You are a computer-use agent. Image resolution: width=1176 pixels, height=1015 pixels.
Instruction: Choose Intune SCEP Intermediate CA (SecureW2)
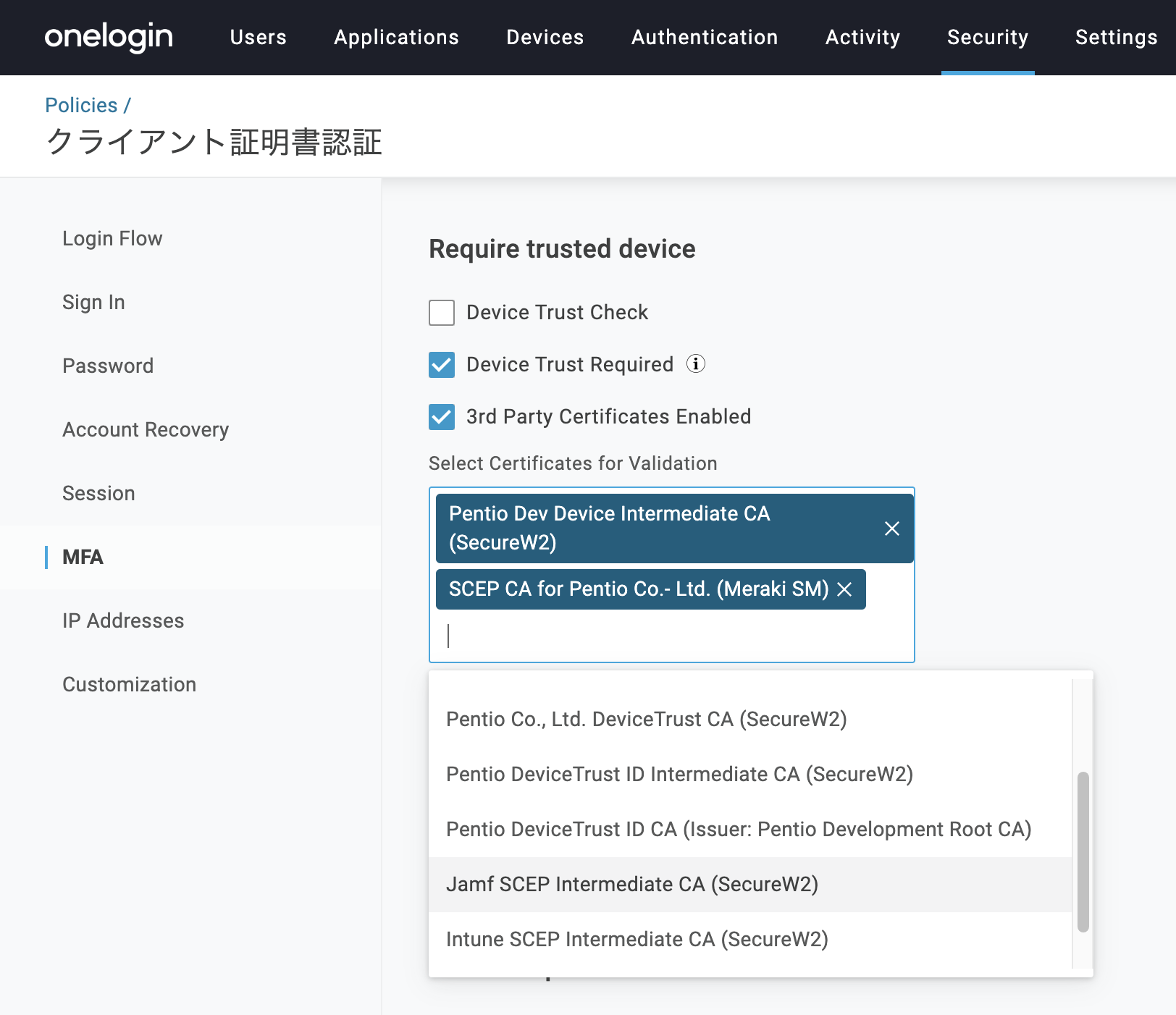pyautogui.click(x=750, y=939)
